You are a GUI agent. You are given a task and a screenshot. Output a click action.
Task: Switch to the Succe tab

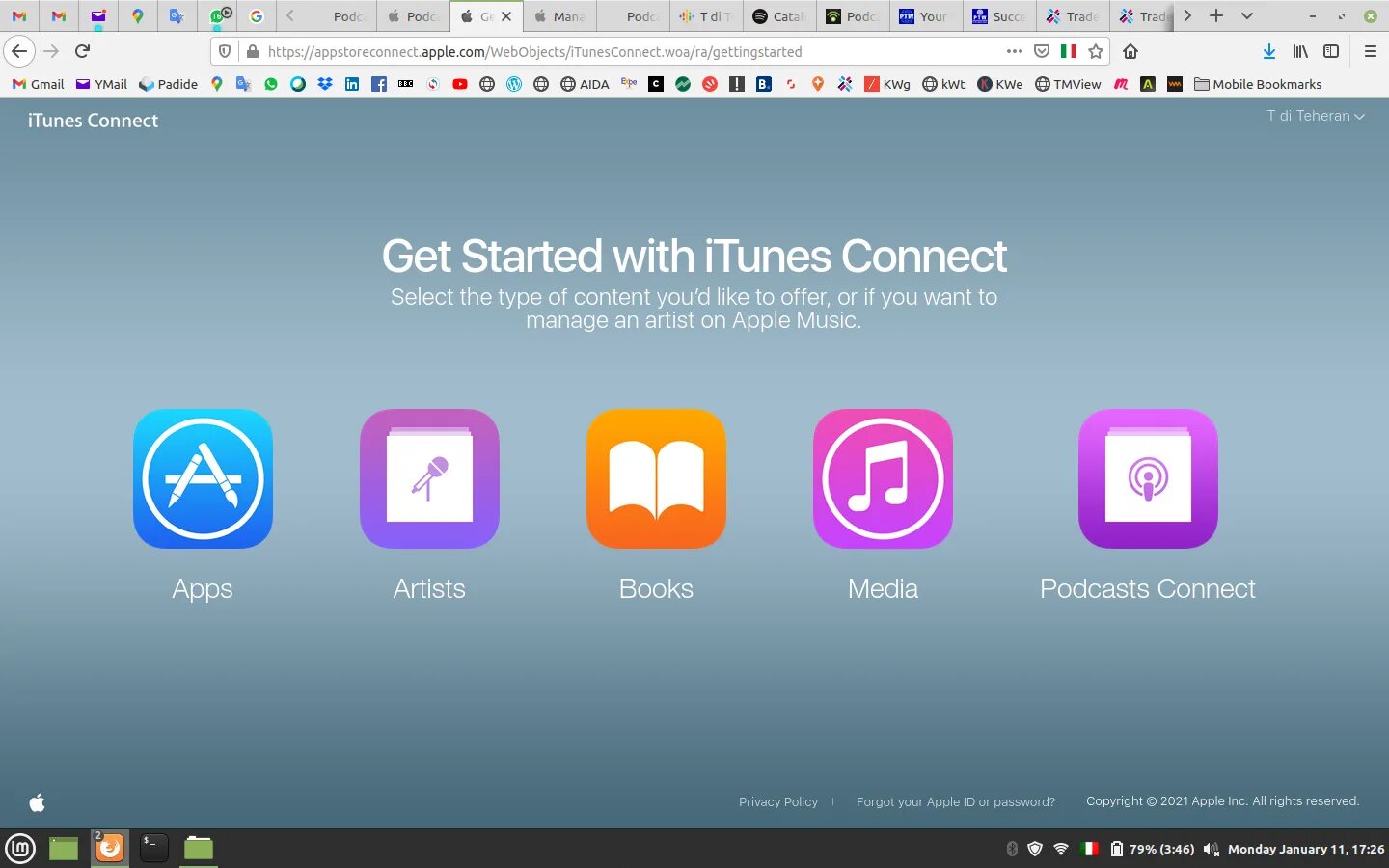(999, 16)
